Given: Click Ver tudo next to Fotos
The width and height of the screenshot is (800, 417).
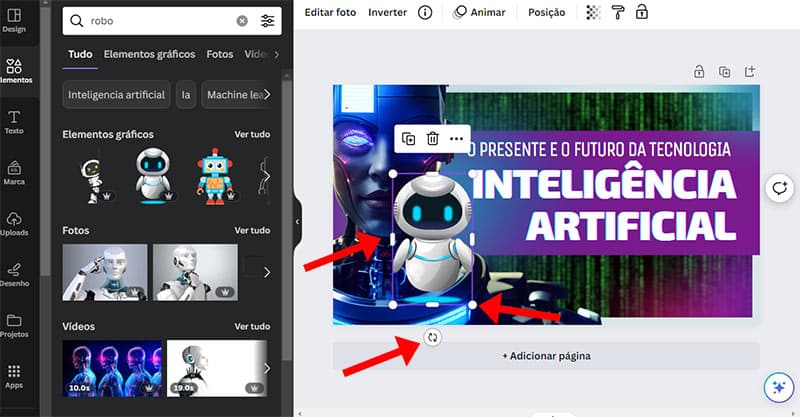Looking at the screenshot, I should [x=252, y=230].
